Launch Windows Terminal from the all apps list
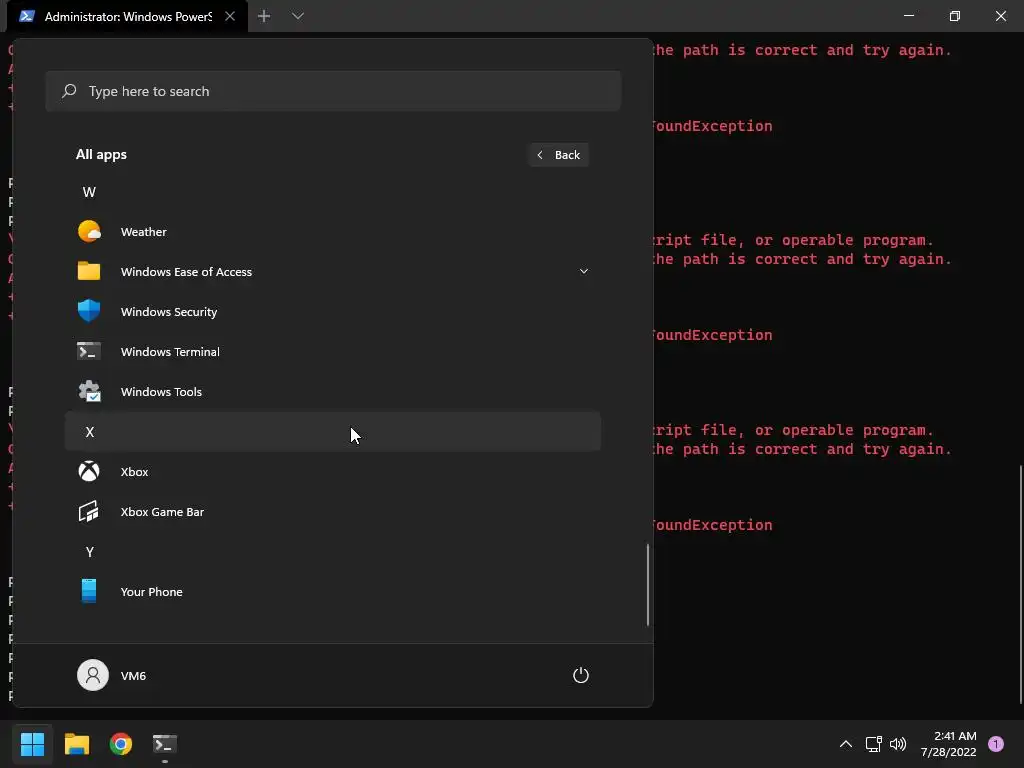Screen dimensions: 1024x768 [x=332, y=351]
